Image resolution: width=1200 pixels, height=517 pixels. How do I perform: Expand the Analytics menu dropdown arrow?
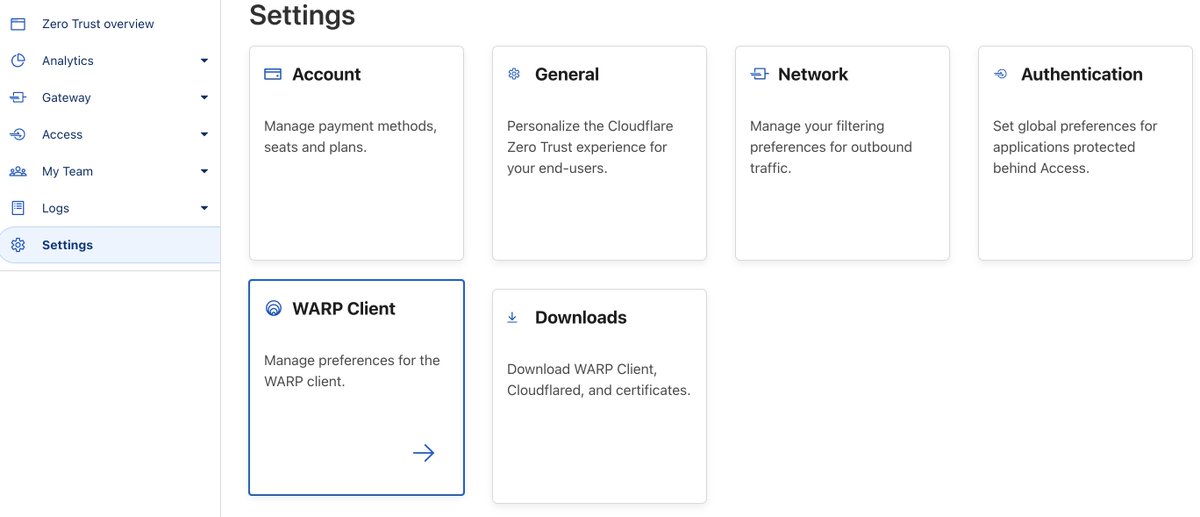click(204, 61)
